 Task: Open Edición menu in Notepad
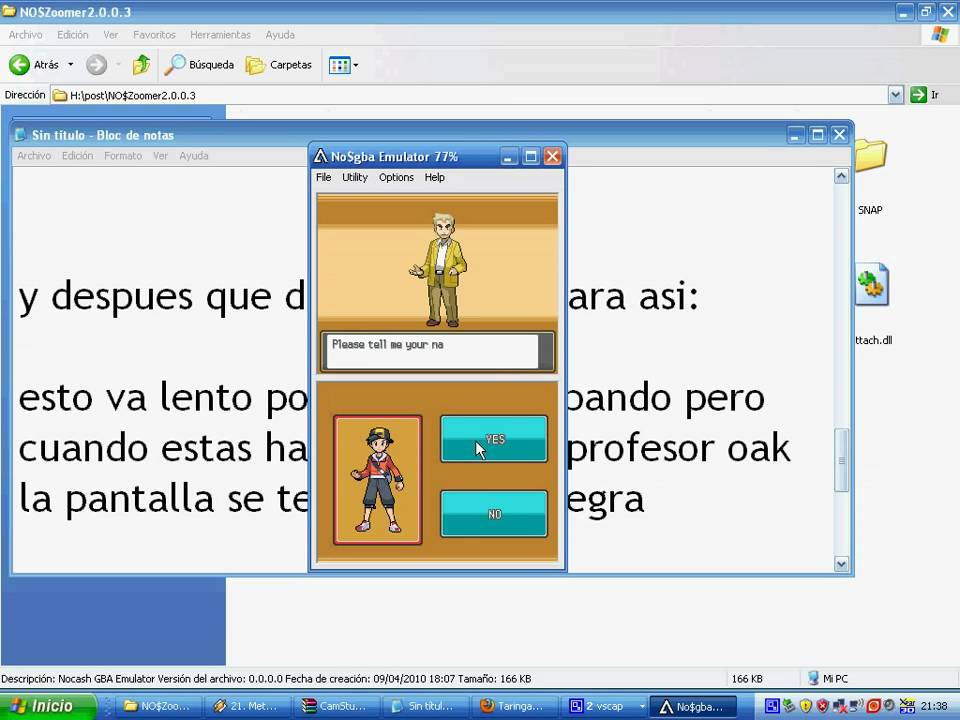click(77, 156)
